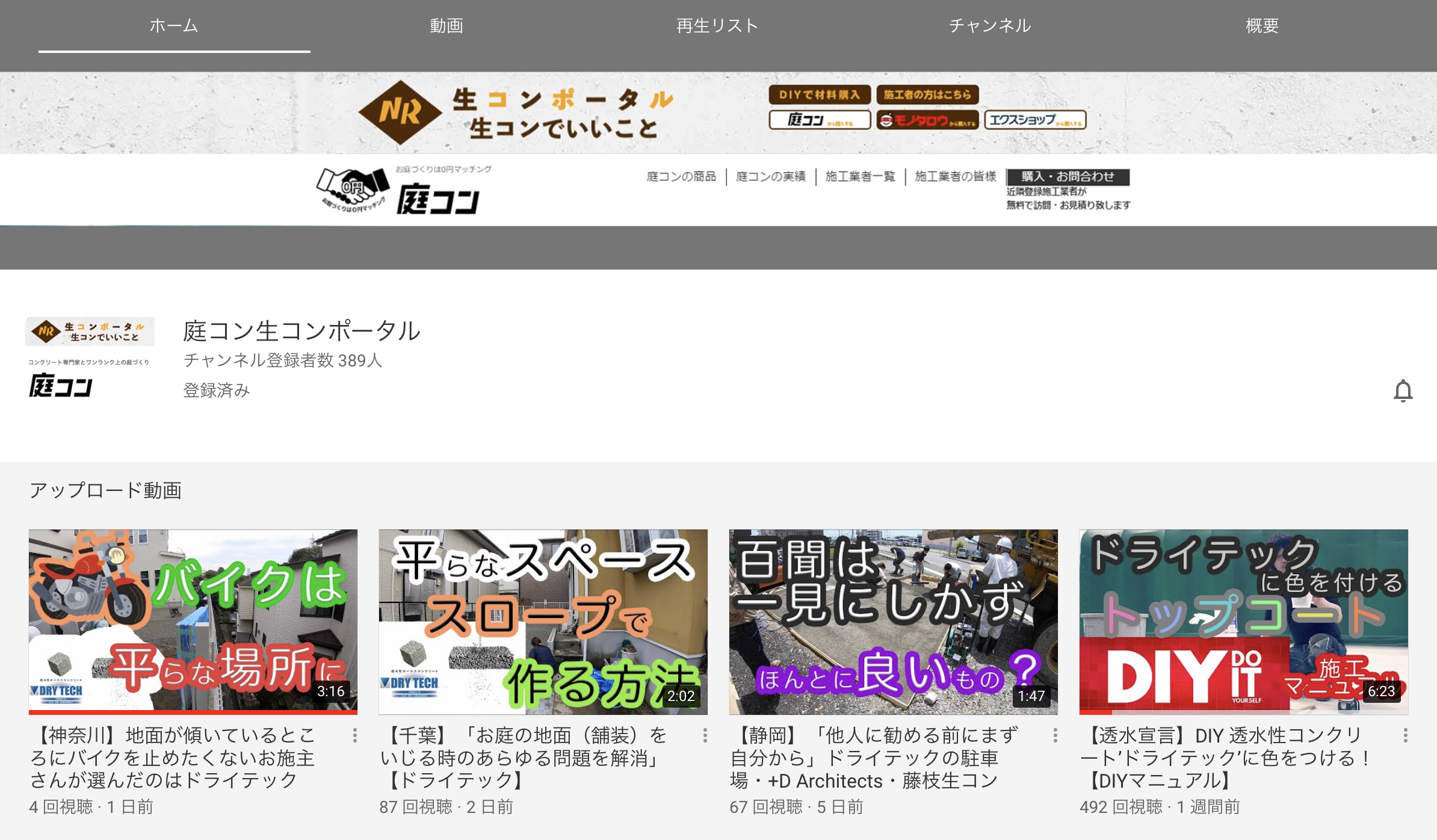Go to the チャンネル tab

tap(990, 26)
